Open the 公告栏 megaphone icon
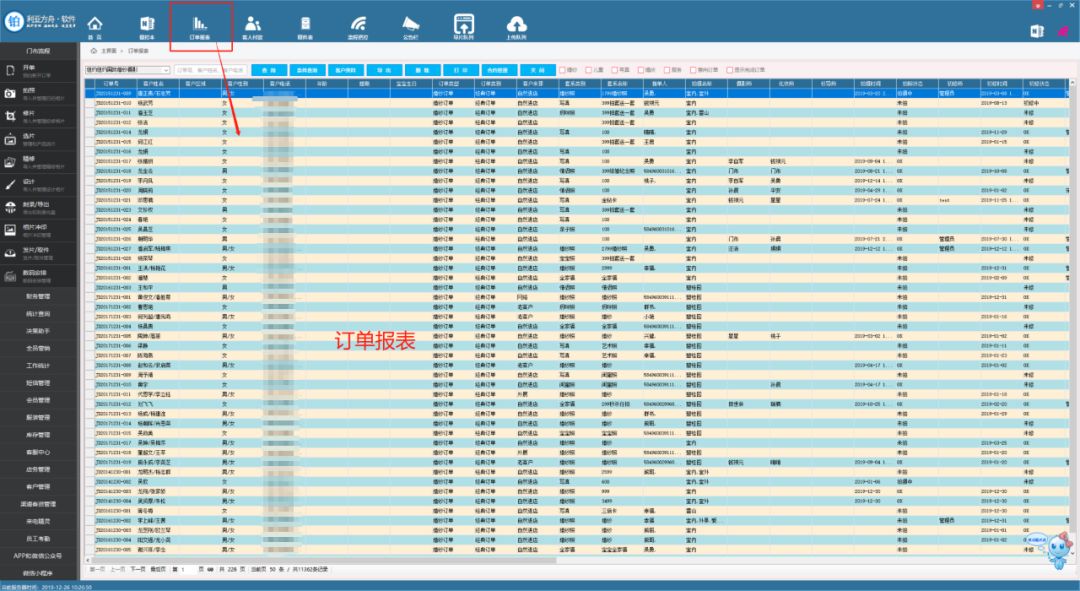This screenshot has height=591, width=1080. [411, 25]
